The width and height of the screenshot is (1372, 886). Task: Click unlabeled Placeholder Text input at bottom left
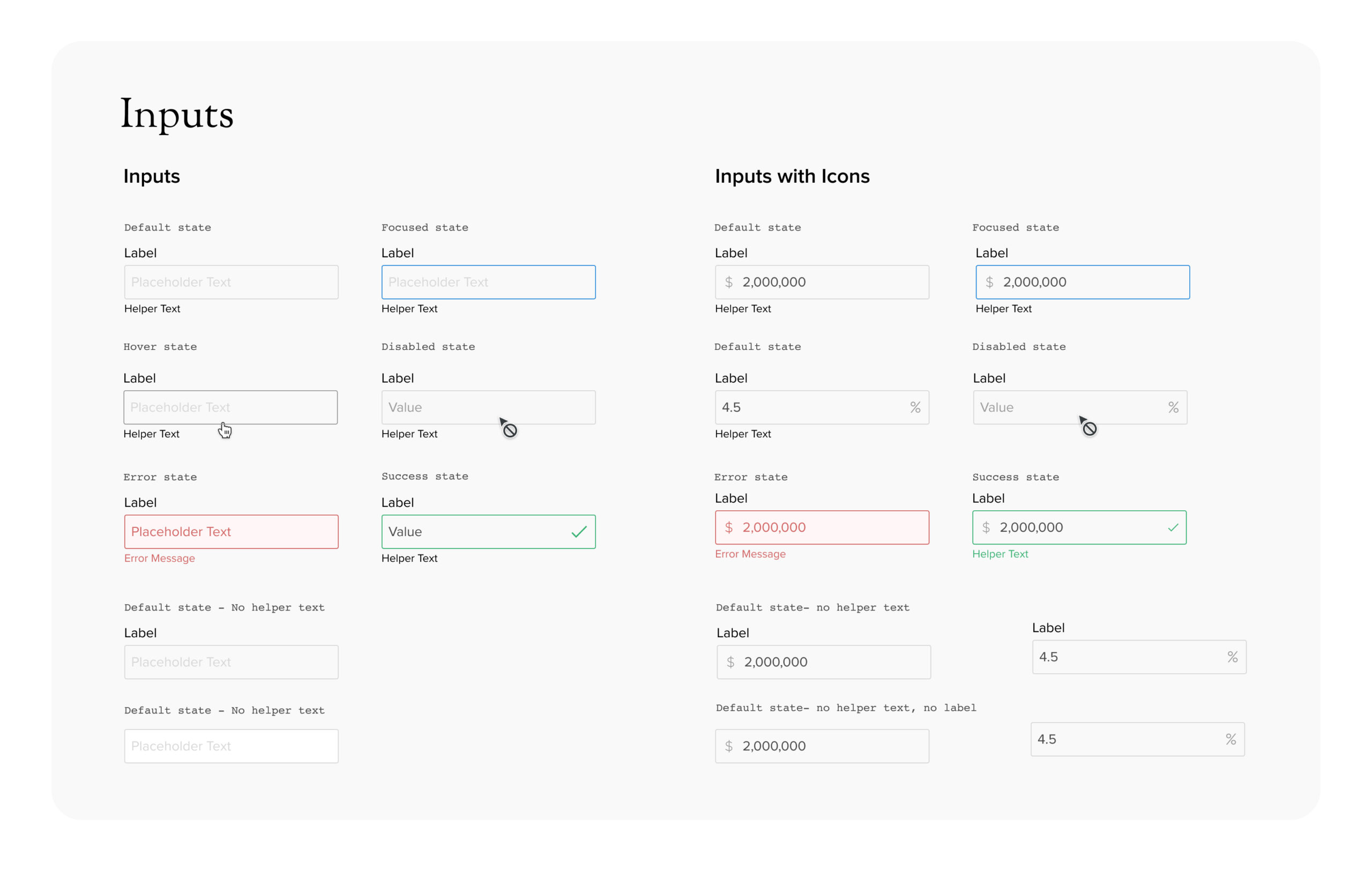[230, 746]
